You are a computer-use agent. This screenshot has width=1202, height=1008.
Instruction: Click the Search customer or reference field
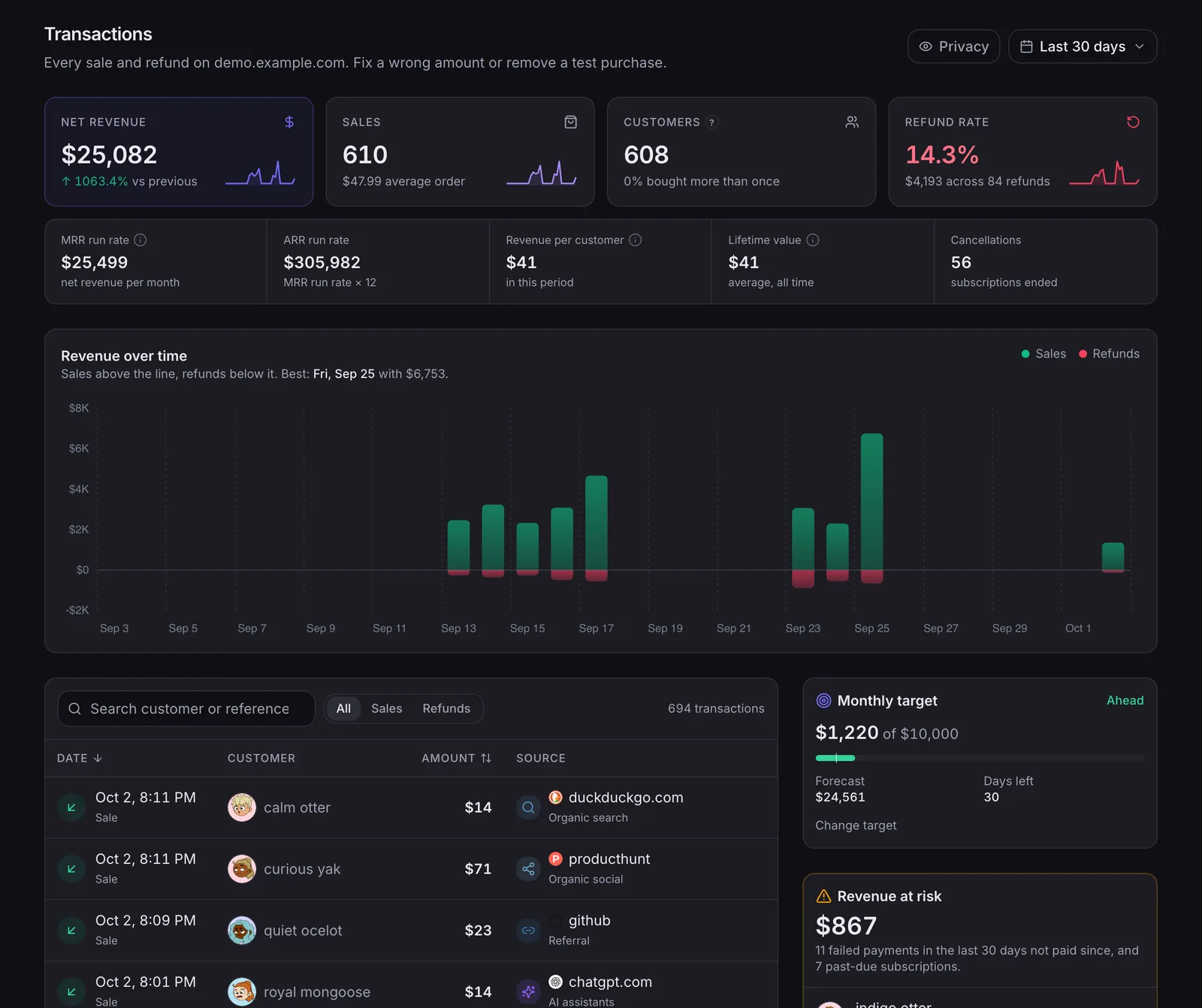click(x=186, y=708)
